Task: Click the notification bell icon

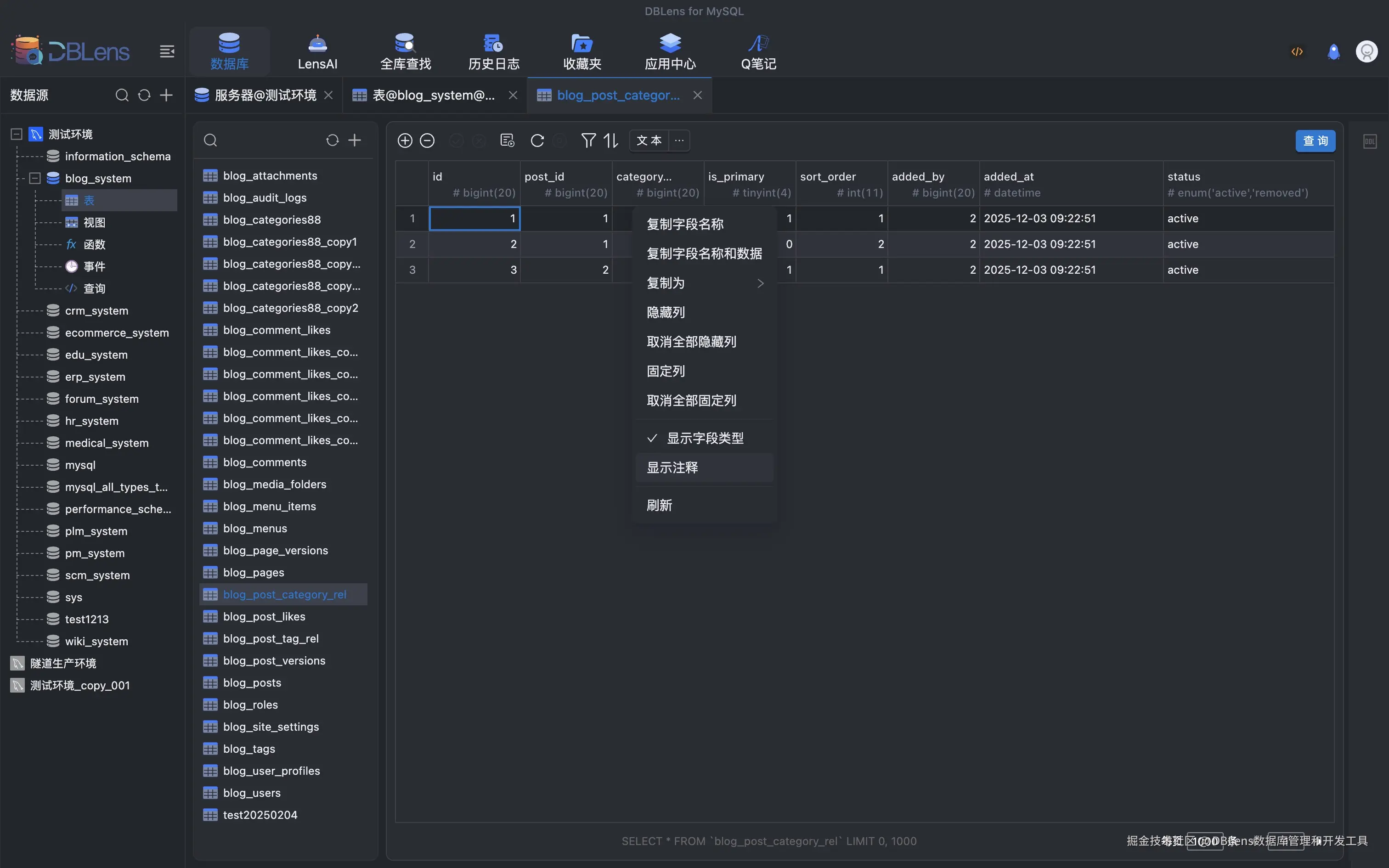Action: [1333, 51]
